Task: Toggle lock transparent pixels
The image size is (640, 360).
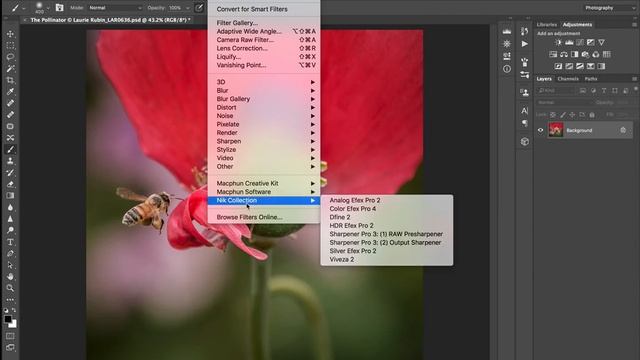Action: tap(553, 115)
